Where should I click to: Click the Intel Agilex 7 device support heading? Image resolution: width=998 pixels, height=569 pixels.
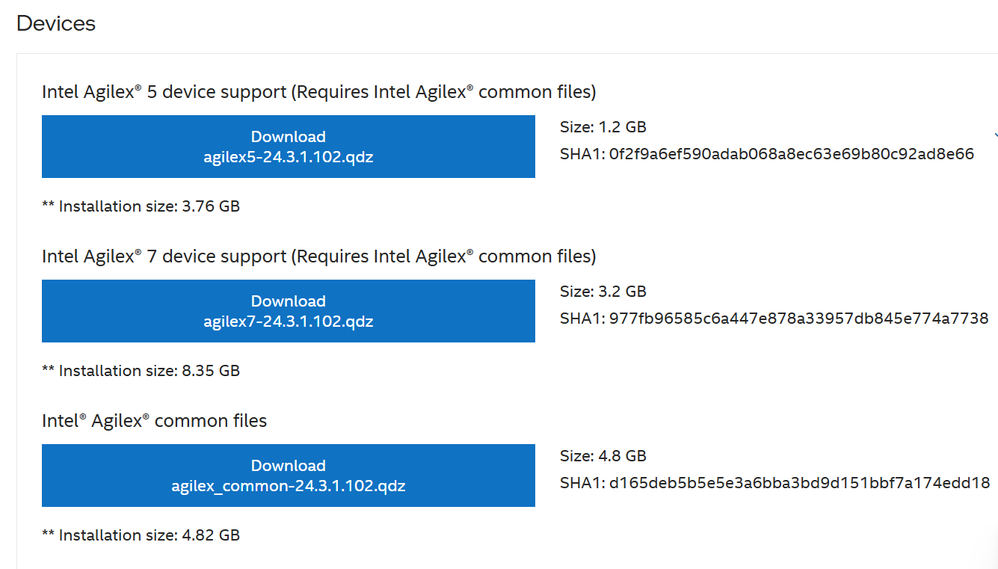[318, 257]
